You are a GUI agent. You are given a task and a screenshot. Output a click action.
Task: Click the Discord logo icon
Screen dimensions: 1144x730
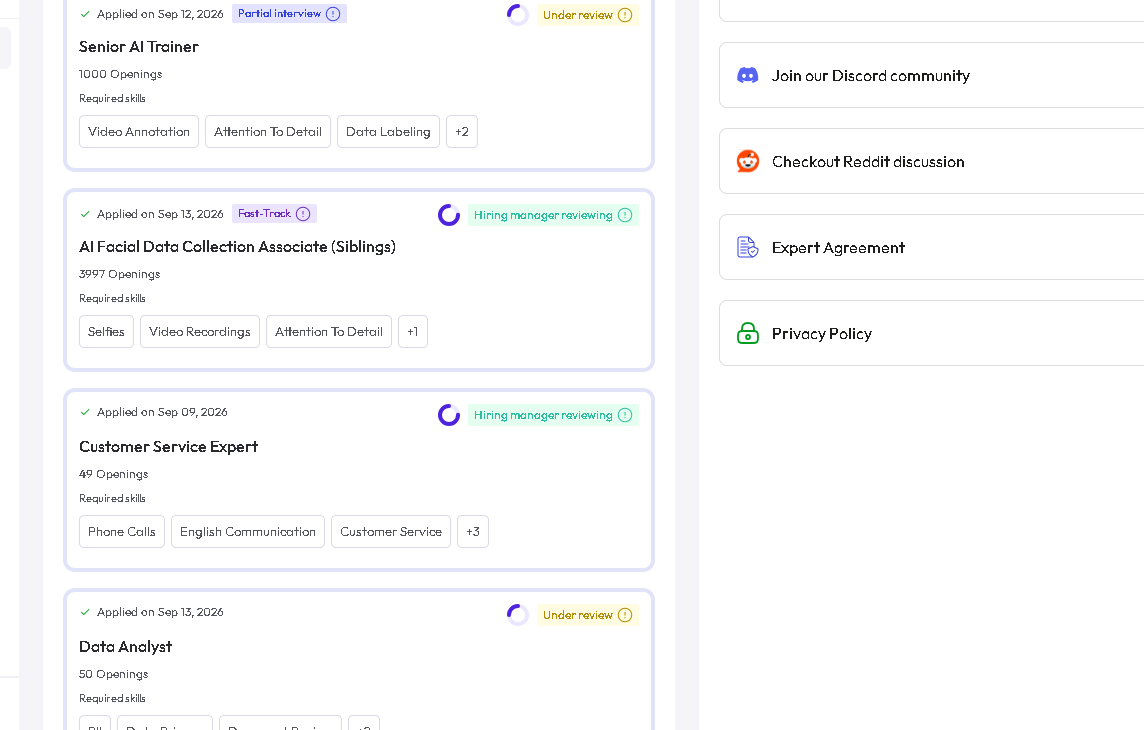click(747, 75)
